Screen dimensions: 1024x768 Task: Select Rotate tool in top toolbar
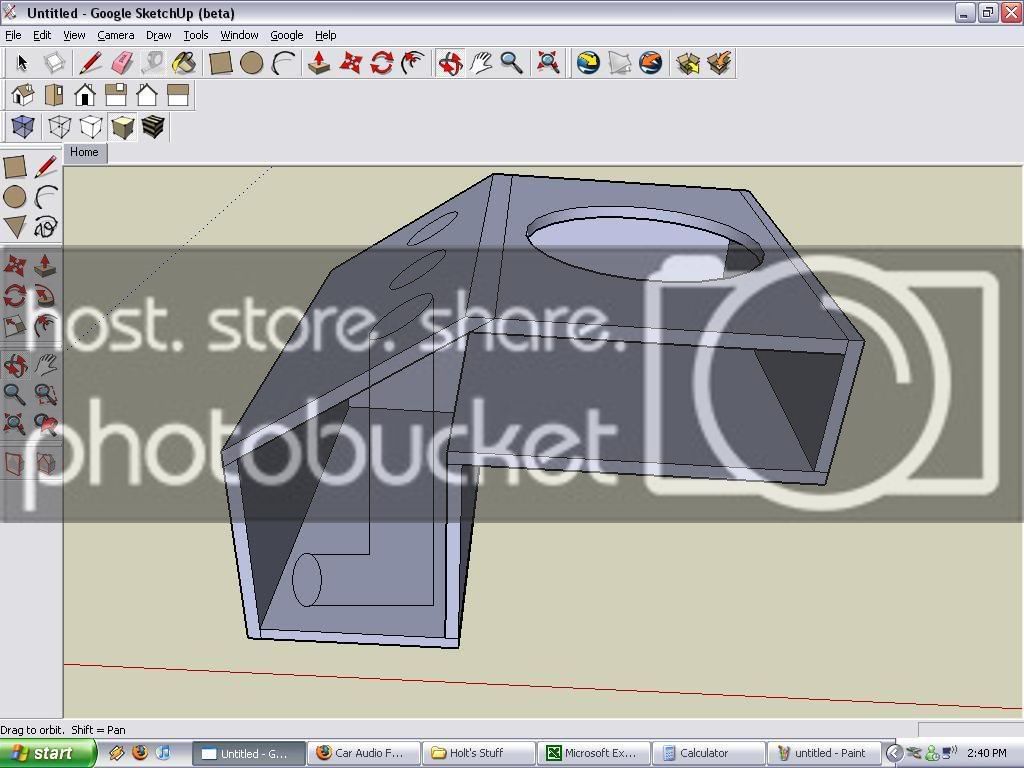pos(382,63)
